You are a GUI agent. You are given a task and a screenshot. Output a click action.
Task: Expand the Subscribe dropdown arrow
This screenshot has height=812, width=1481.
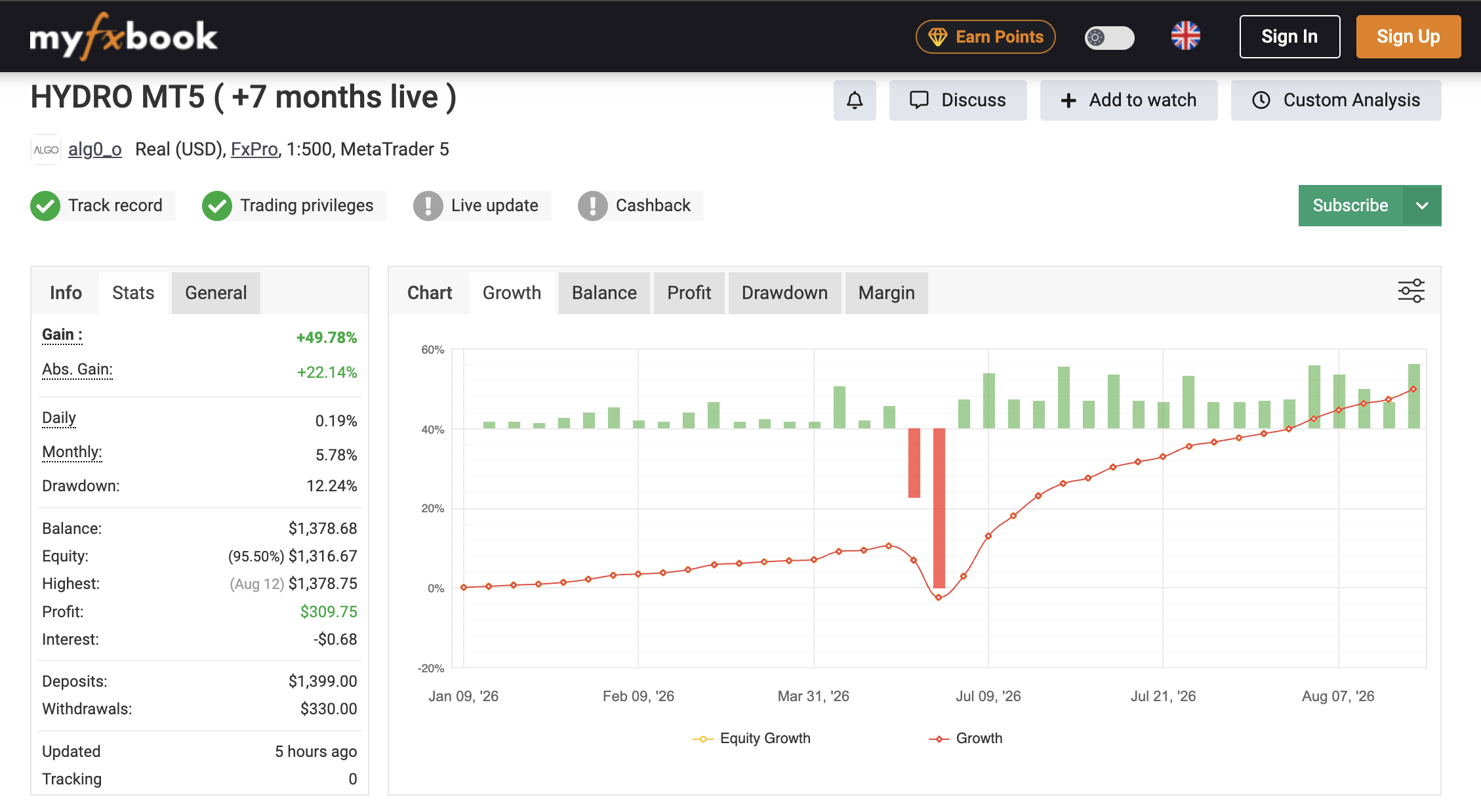tap(1422, 206)
